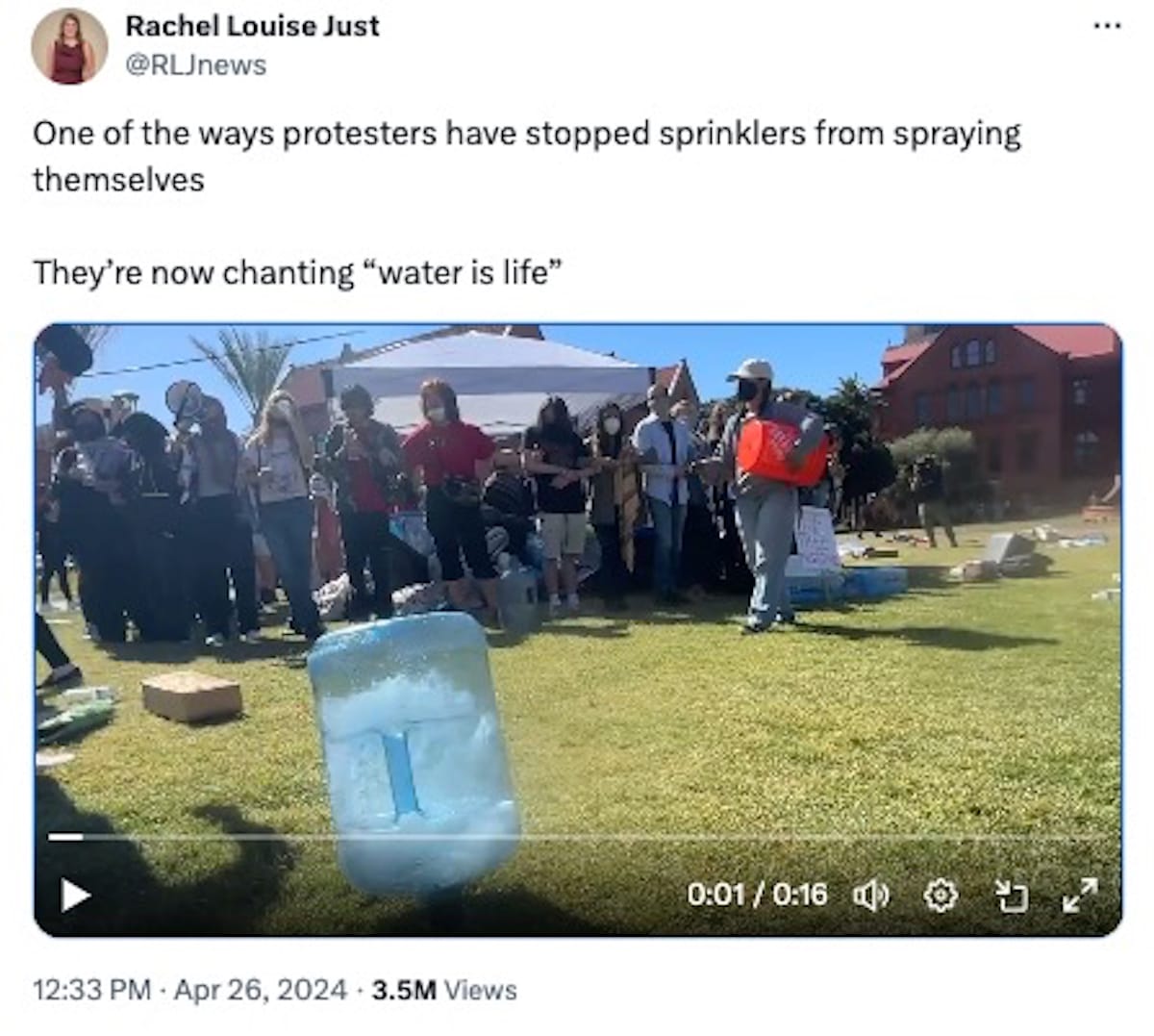The image size is (1154, 1036).
Task: Mute the video using the speaker icon
Action: [x=871, y=897]
